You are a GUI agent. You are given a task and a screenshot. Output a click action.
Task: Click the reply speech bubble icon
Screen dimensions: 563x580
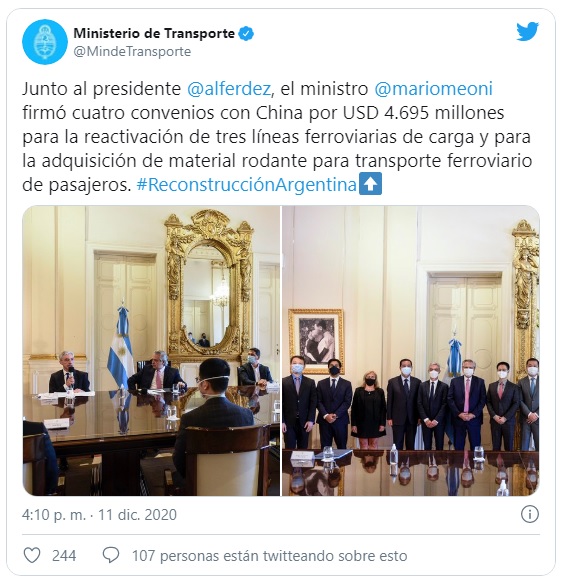pos(111,556)
